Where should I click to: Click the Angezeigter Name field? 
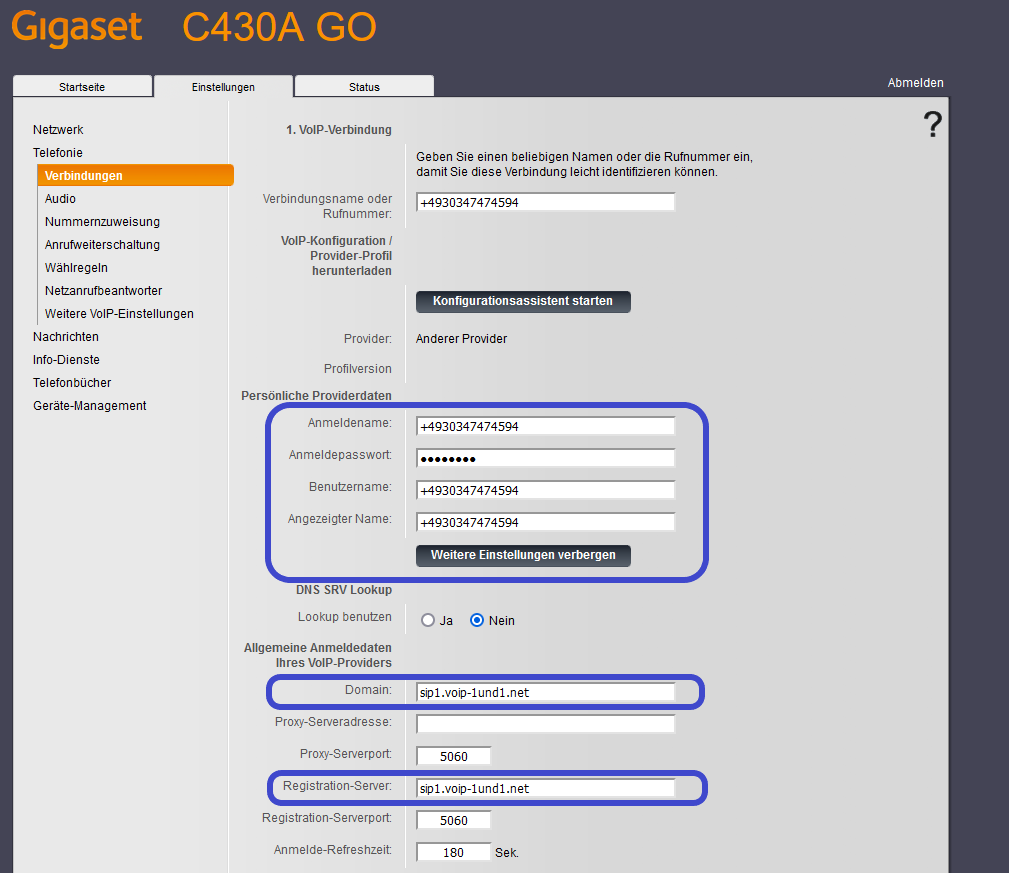(x=546, y=522)
